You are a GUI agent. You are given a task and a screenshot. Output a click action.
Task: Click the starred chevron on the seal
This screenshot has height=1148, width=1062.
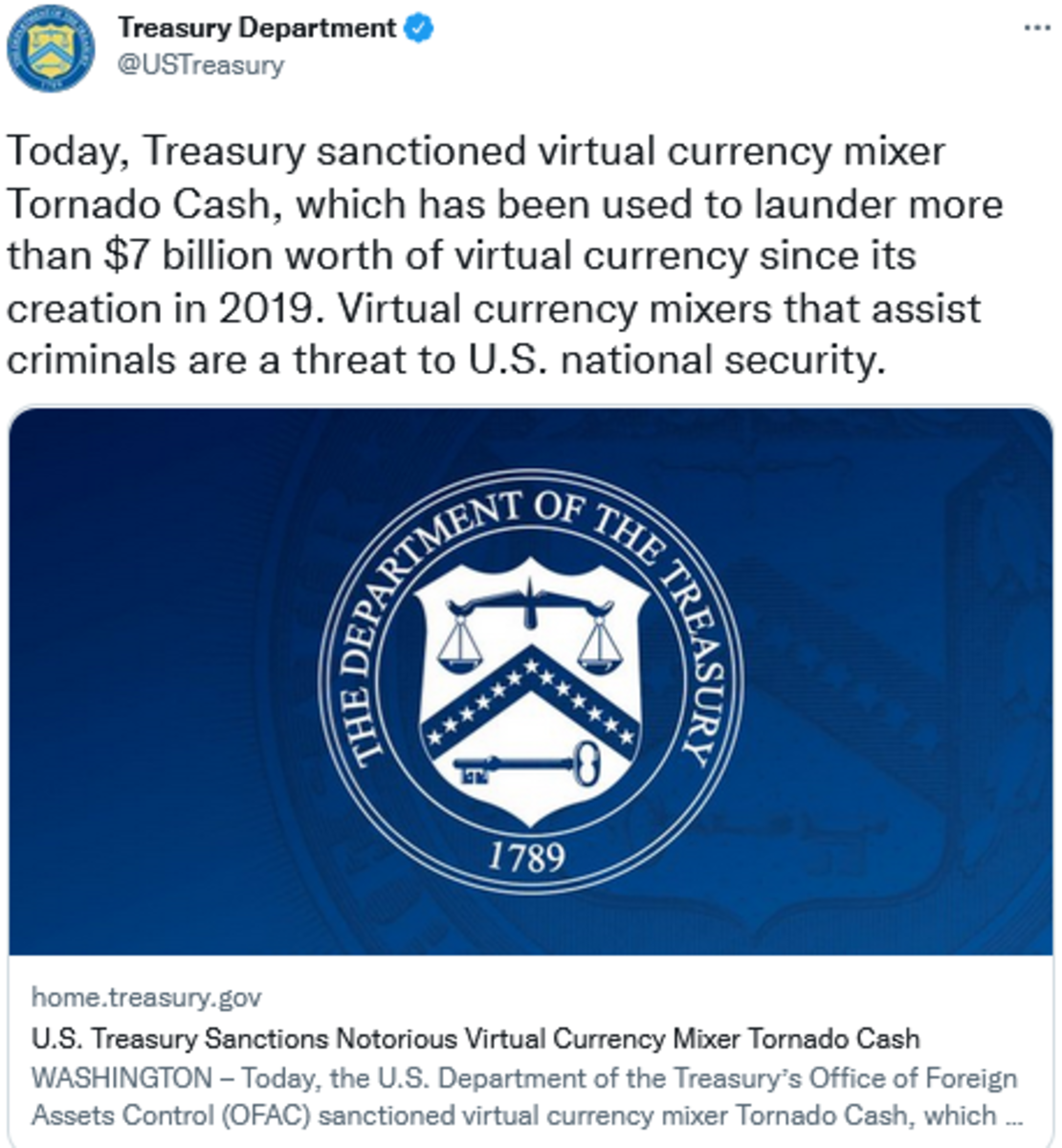point(529,700)
